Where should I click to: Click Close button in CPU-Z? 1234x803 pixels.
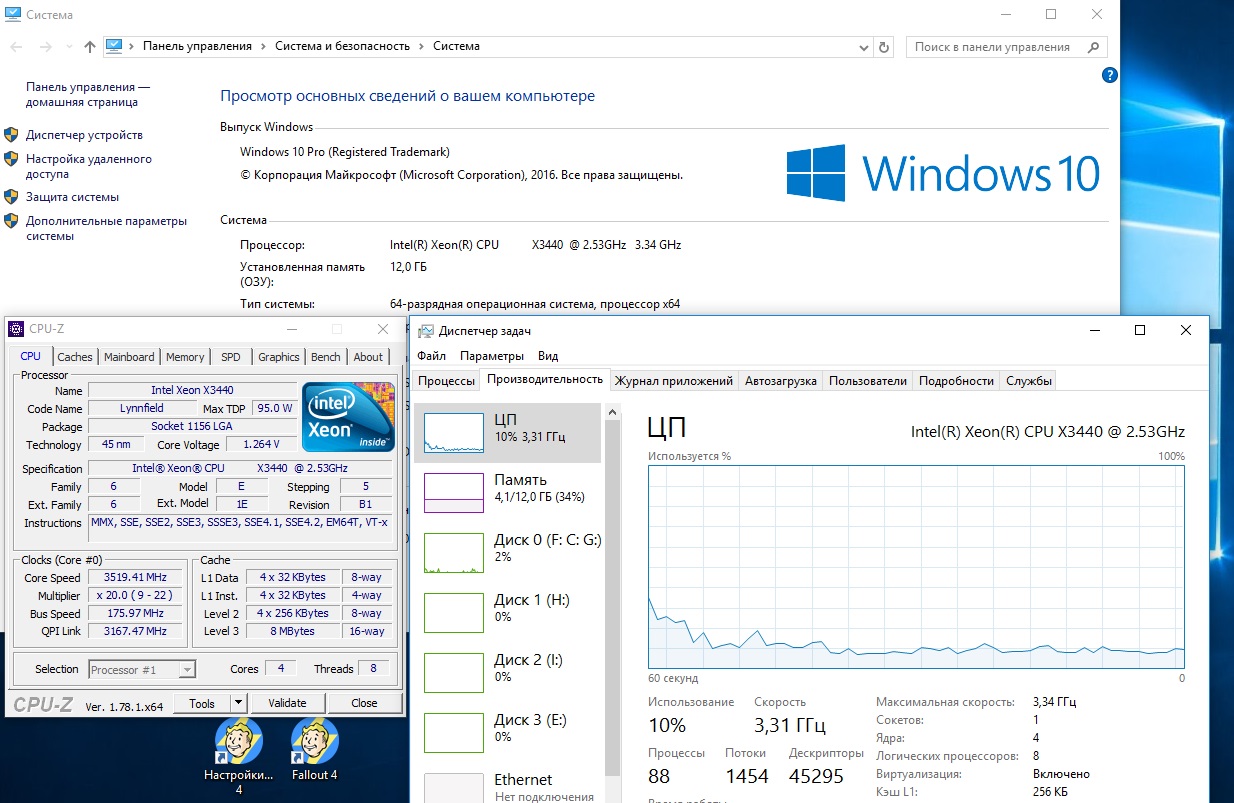point(364,703)
